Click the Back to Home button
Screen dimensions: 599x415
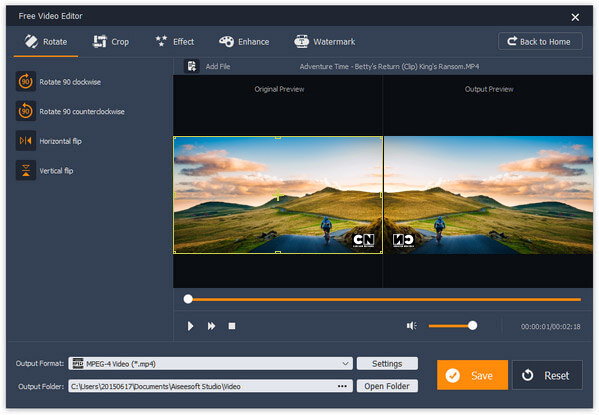(540, 41)
